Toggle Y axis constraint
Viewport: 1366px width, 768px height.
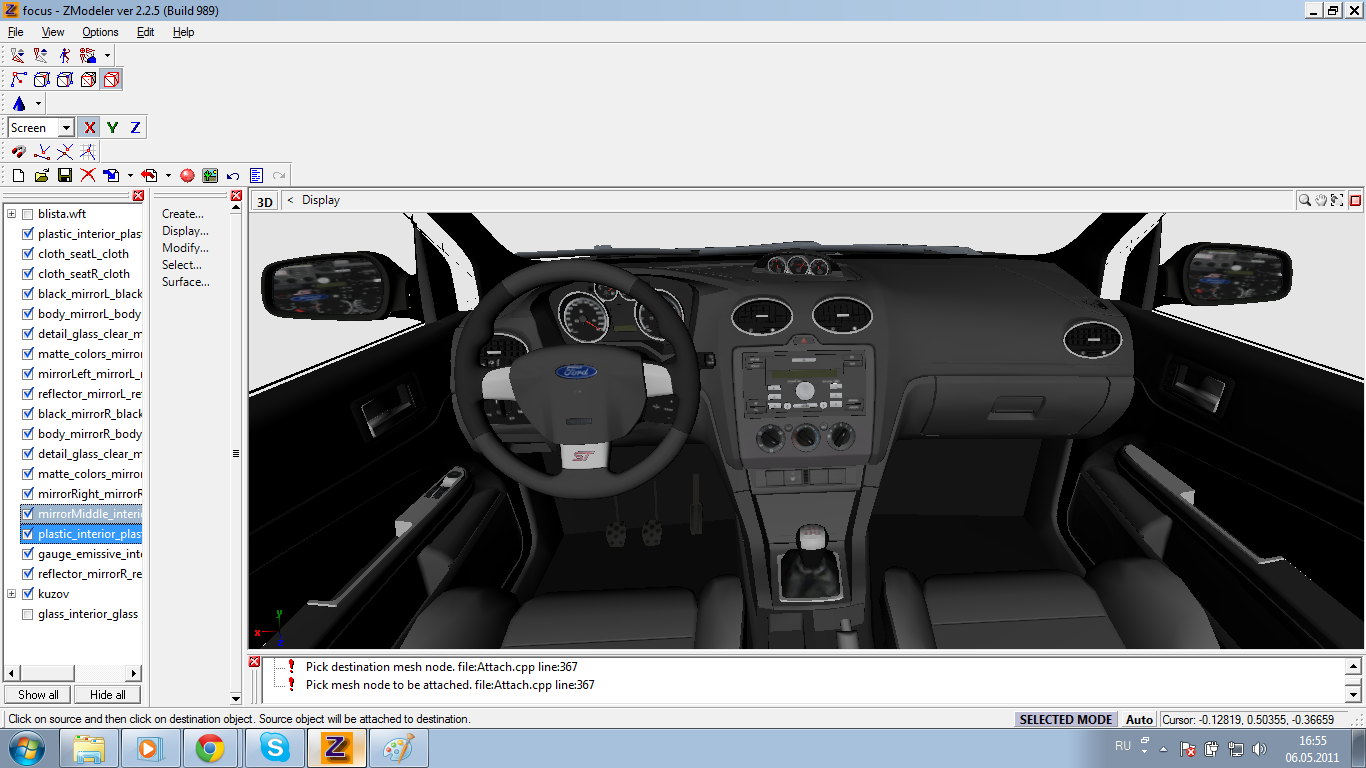[x=112, y=127]
